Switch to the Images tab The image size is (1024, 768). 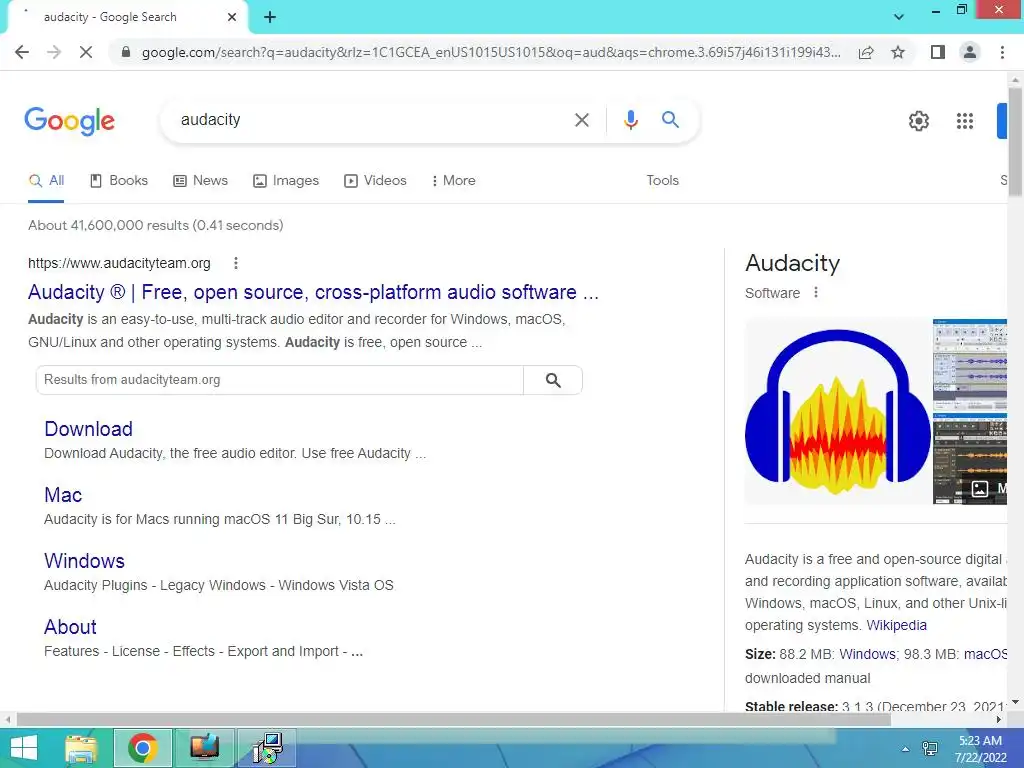click(286, 181)
